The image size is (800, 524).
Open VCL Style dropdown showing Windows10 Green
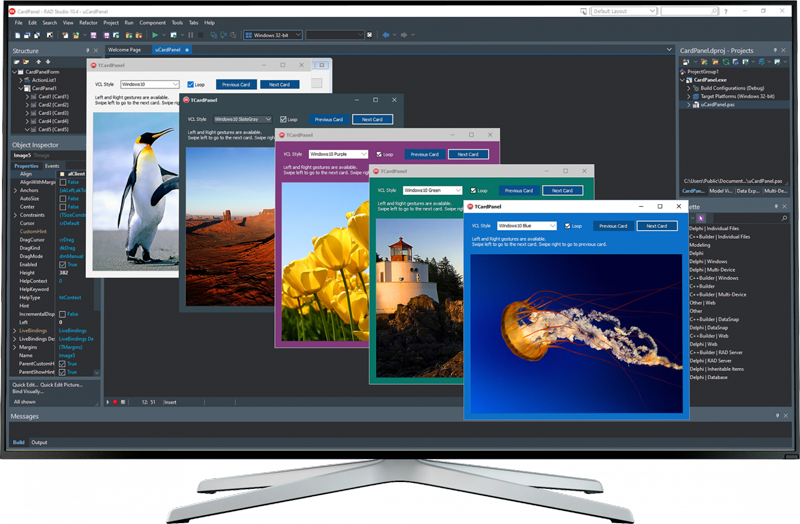[432, 190]
